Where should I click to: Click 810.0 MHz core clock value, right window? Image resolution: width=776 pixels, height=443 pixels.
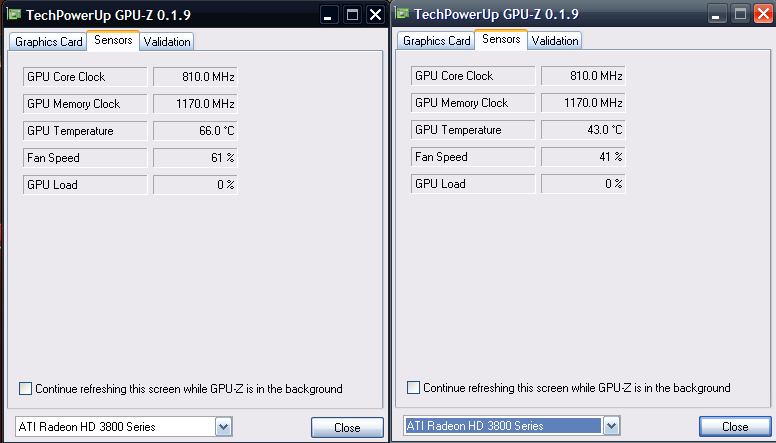583,76
